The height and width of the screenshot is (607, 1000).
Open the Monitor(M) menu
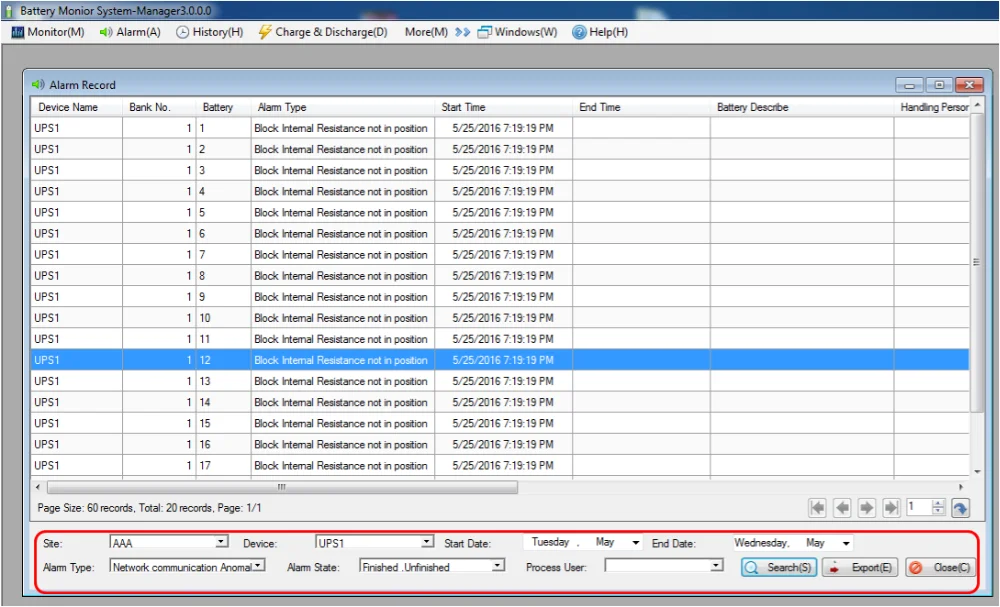pos(48,32)
